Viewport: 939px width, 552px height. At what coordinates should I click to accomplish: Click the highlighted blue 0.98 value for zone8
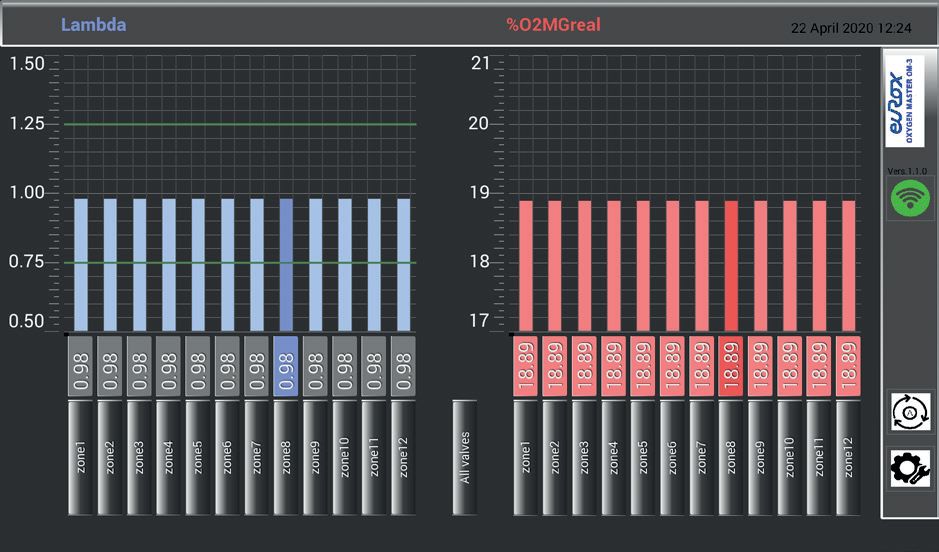pyautogui.click(x=286, y=365)
